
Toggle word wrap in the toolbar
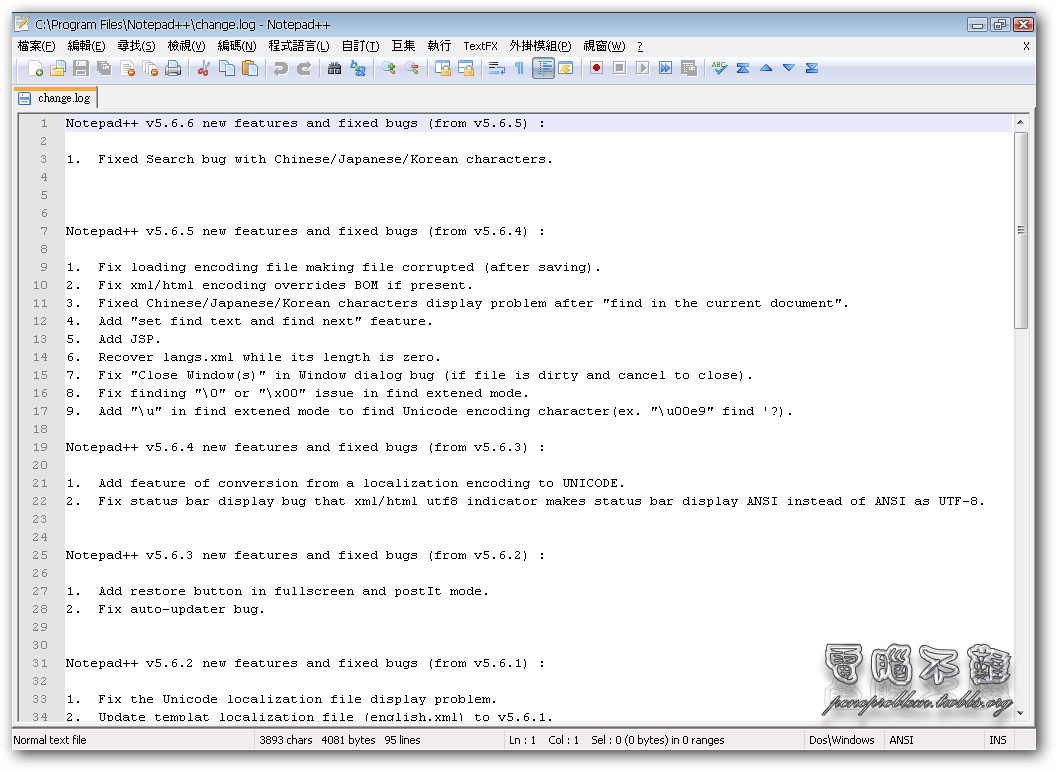pyautogui.click(x=496, y=68)
